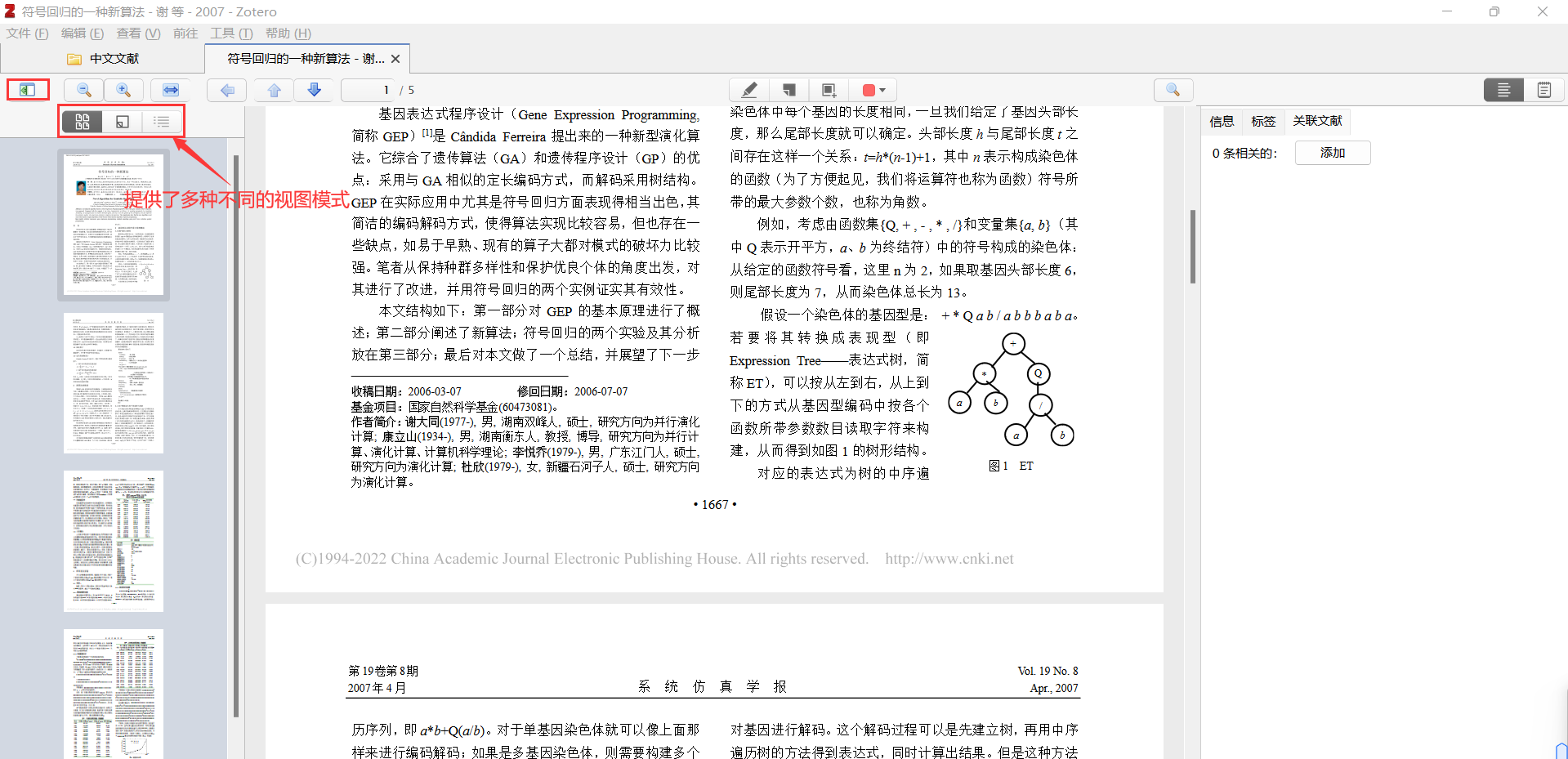Open the 帮助 (H) menu
The image size is (1568, 759).
288,33
